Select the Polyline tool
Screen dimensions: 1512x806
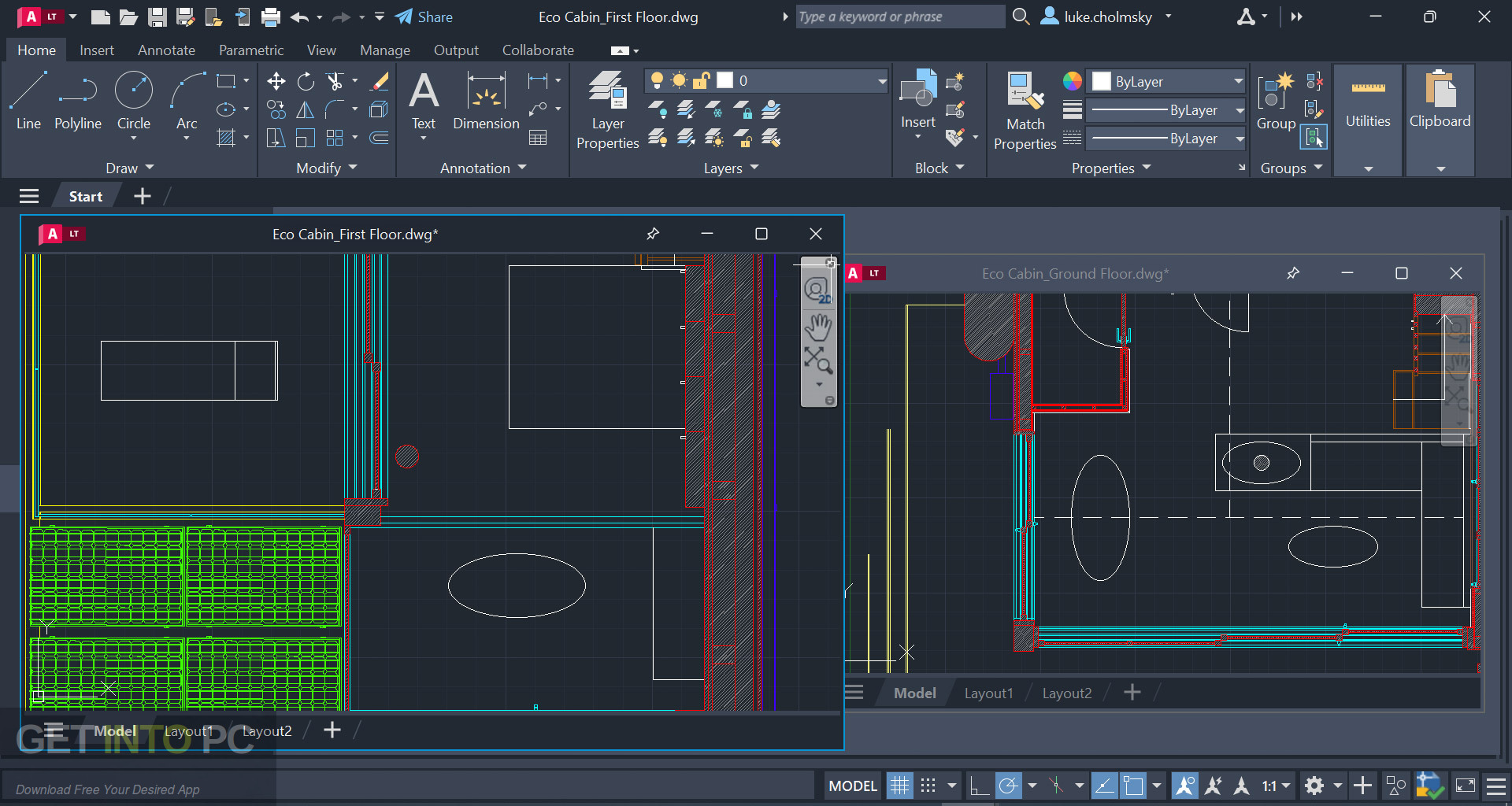tap(77, 101)
